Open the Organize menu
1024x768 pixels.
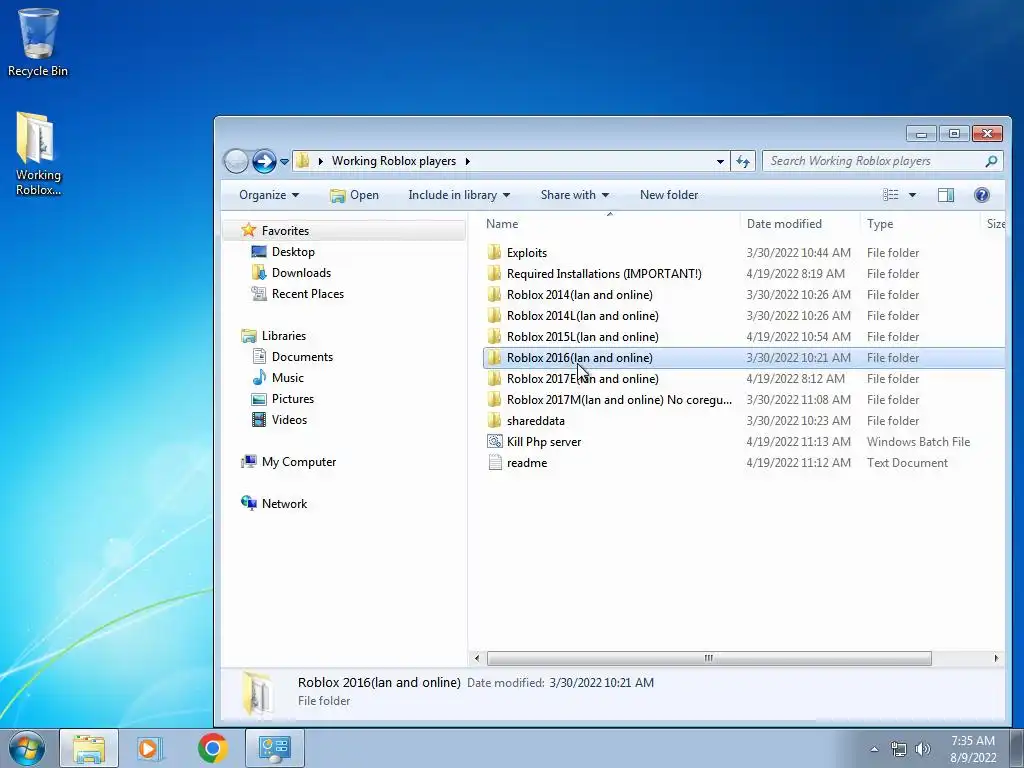coord(268,195)
